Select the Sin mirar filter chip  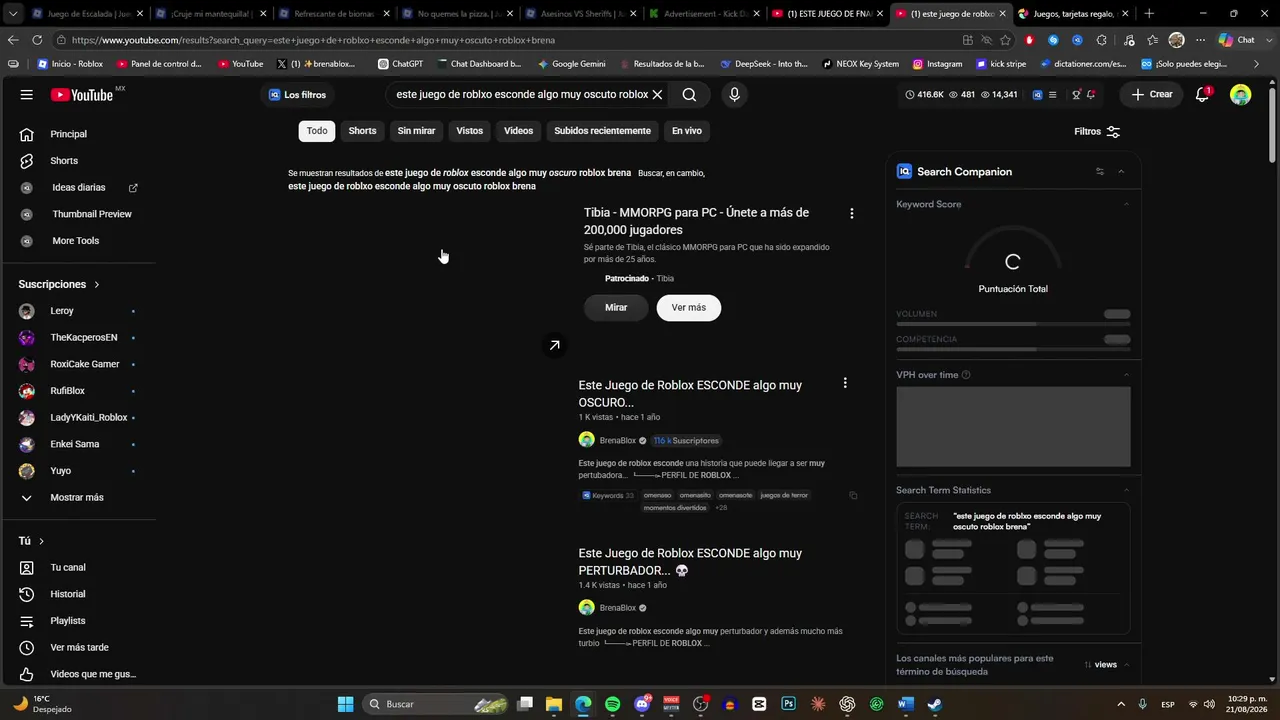tap(416, 131)
